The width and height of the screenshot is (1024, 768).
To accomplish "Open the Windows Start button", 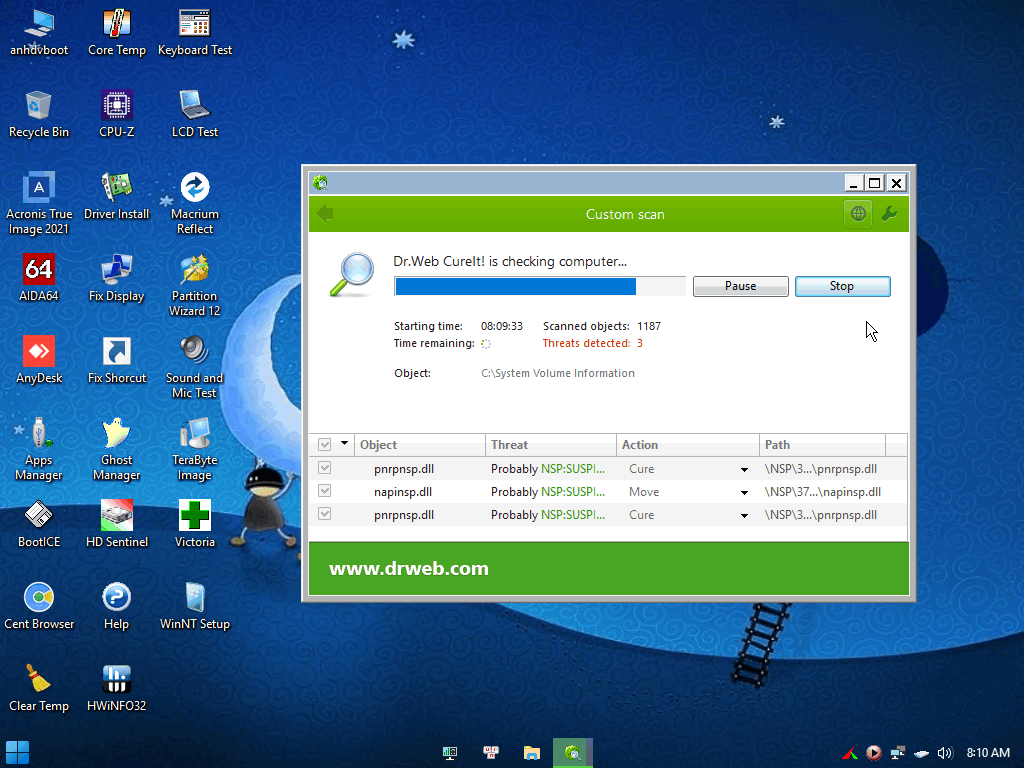I will pyautogui.click(x=17, y=753).
